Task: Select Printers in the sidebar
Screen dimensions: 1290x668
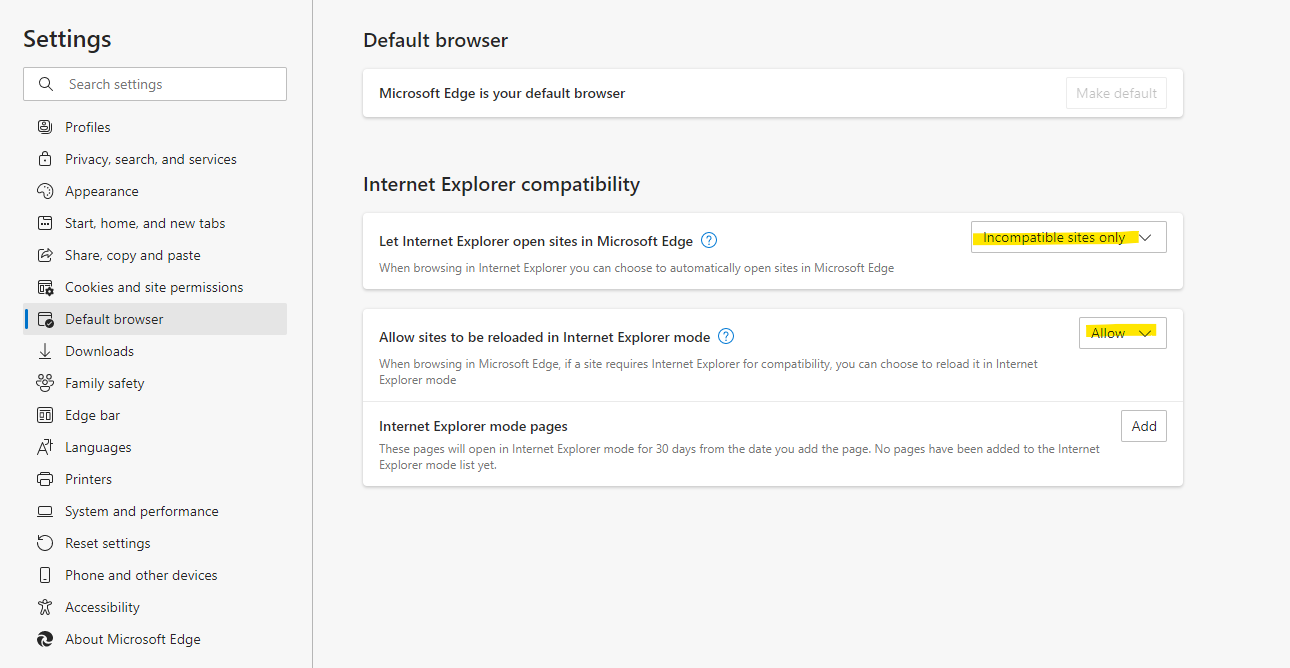Action: (155, 479)
